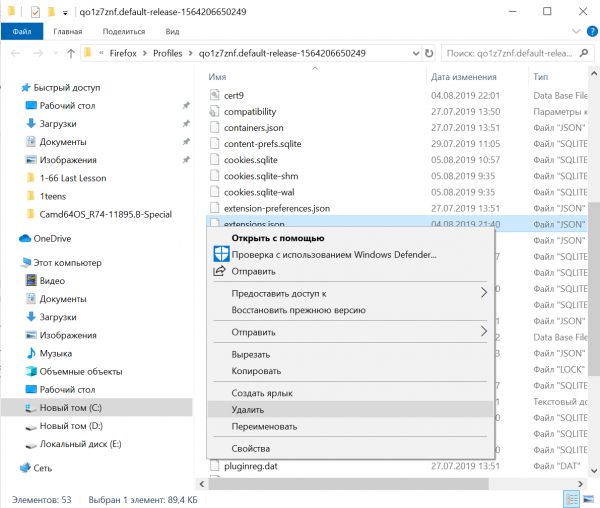The height and width of the screenshot is (508, 600).
Task: Open the address bar history dropdown
Action: pyautogui.click(x=416, y=53)
